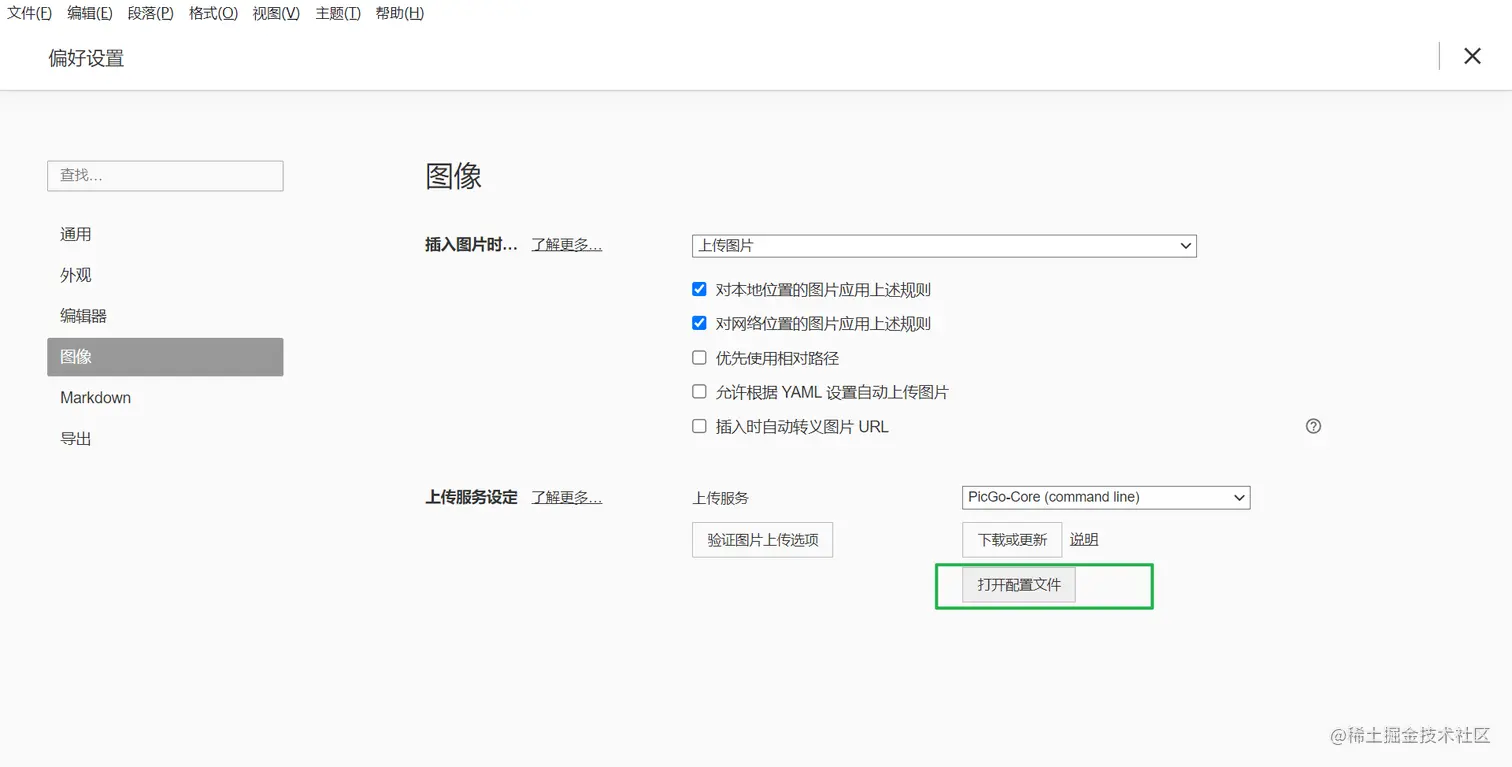
Task: Select Markdown in the settings sidebar
Action: 165,398
